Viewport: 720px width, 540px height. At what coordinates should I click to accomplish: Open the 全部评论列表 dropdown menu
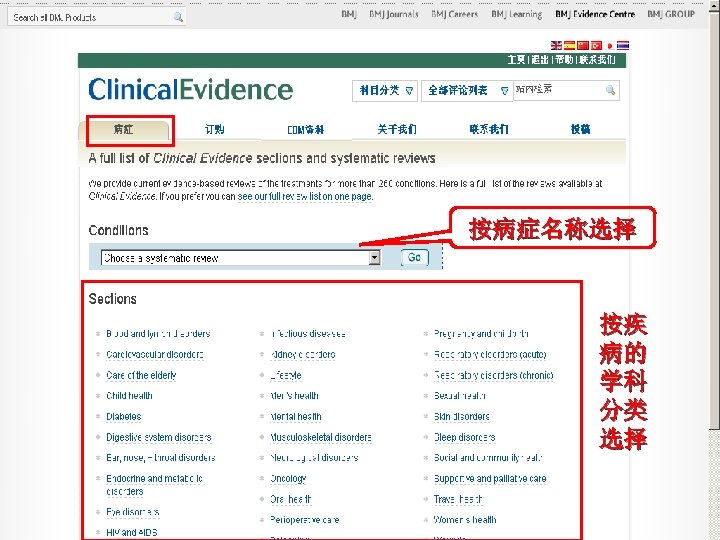pyautogui.click(x=467, y=90)
